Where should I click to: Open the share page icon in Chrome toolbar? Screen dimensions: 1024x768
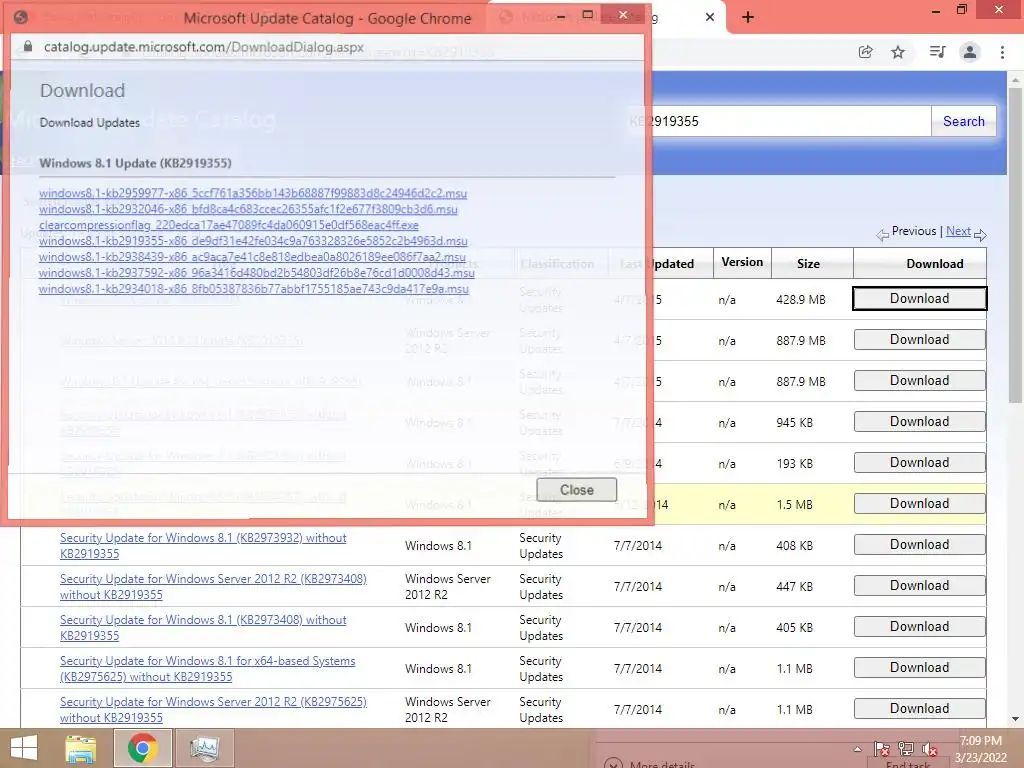[x=865, y=52]
